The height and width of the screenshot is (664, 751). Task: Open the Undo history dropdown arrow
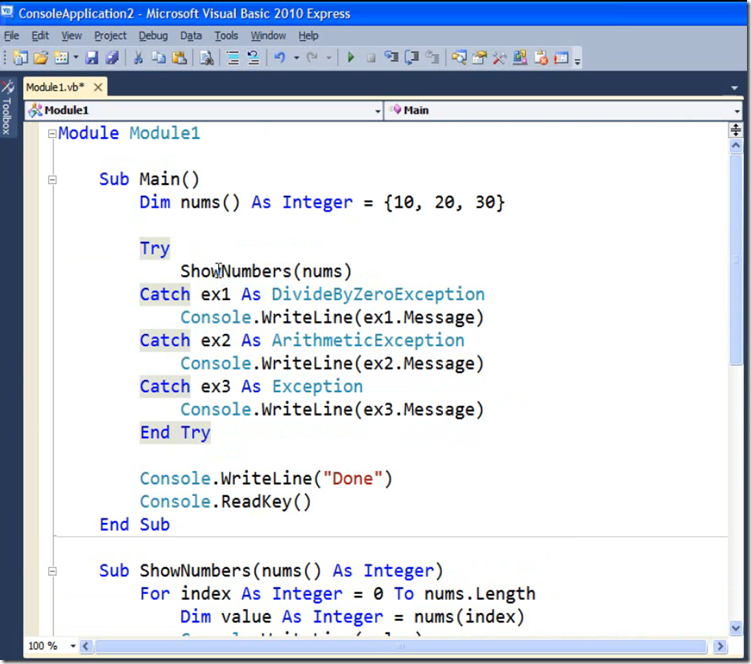(x=296, y=58)
